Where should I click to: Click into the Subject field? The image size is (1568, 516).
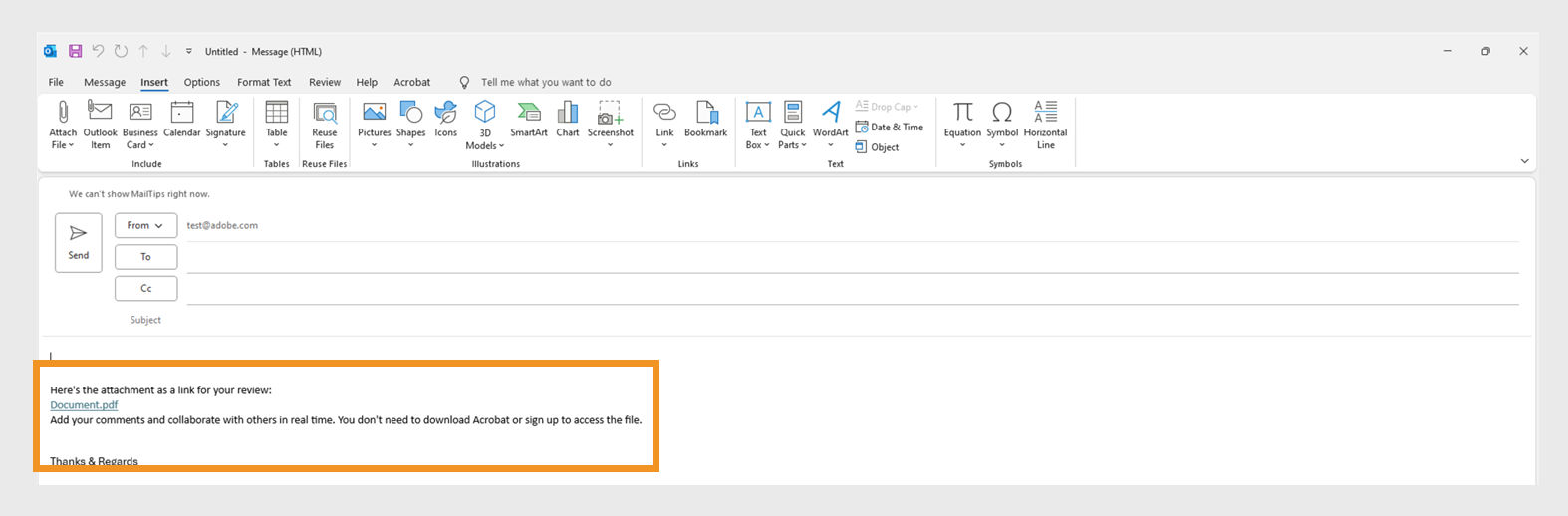pyautogui.click(x=853, y=320)
